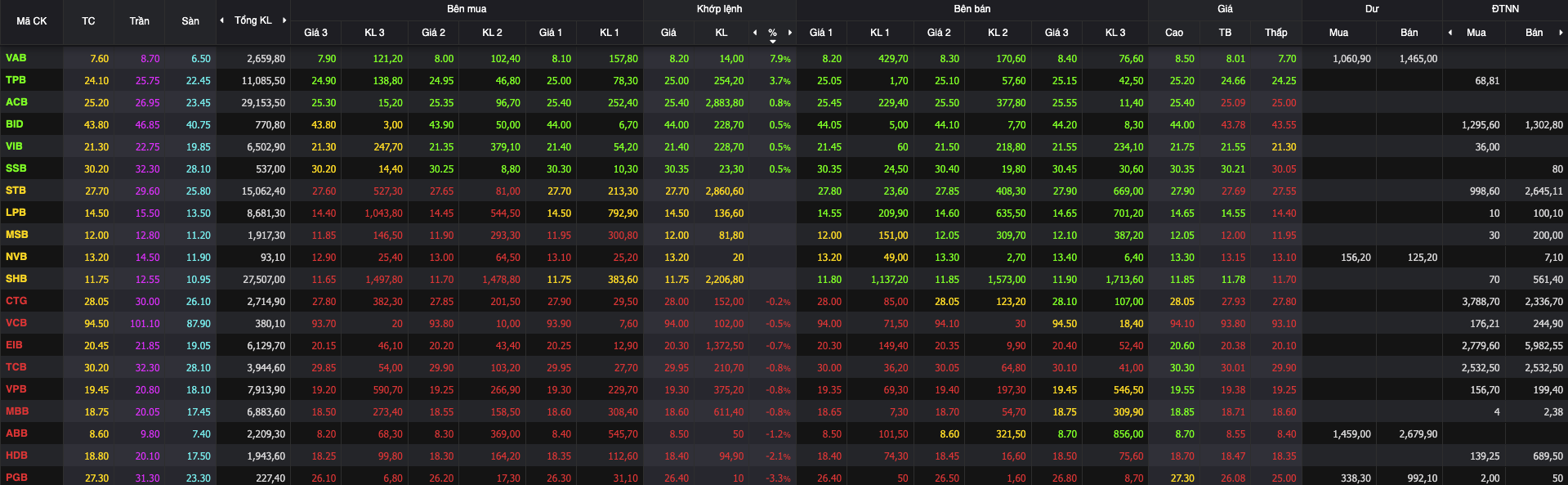Click ABB surplus sell value 2,679,90

(x=1418, y=434)
